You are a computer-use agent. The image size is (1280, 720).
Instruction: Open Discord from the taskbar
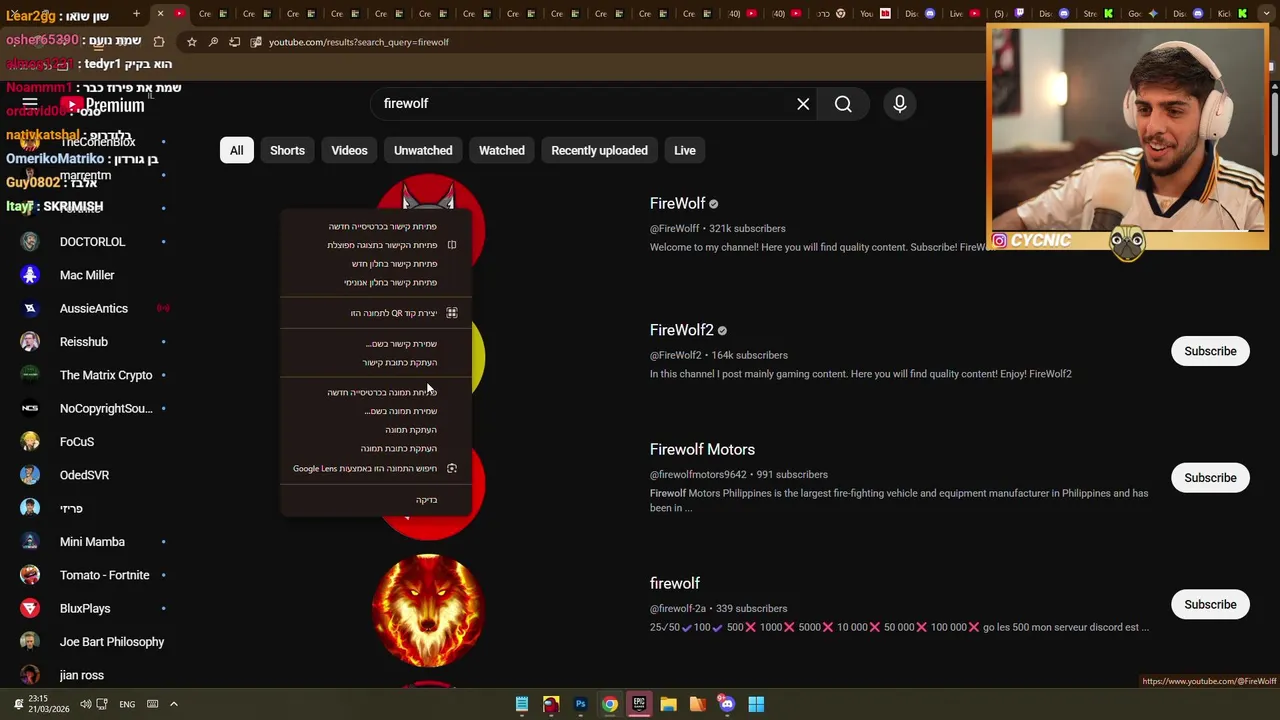pyautogui.click(x=727, y=704)
